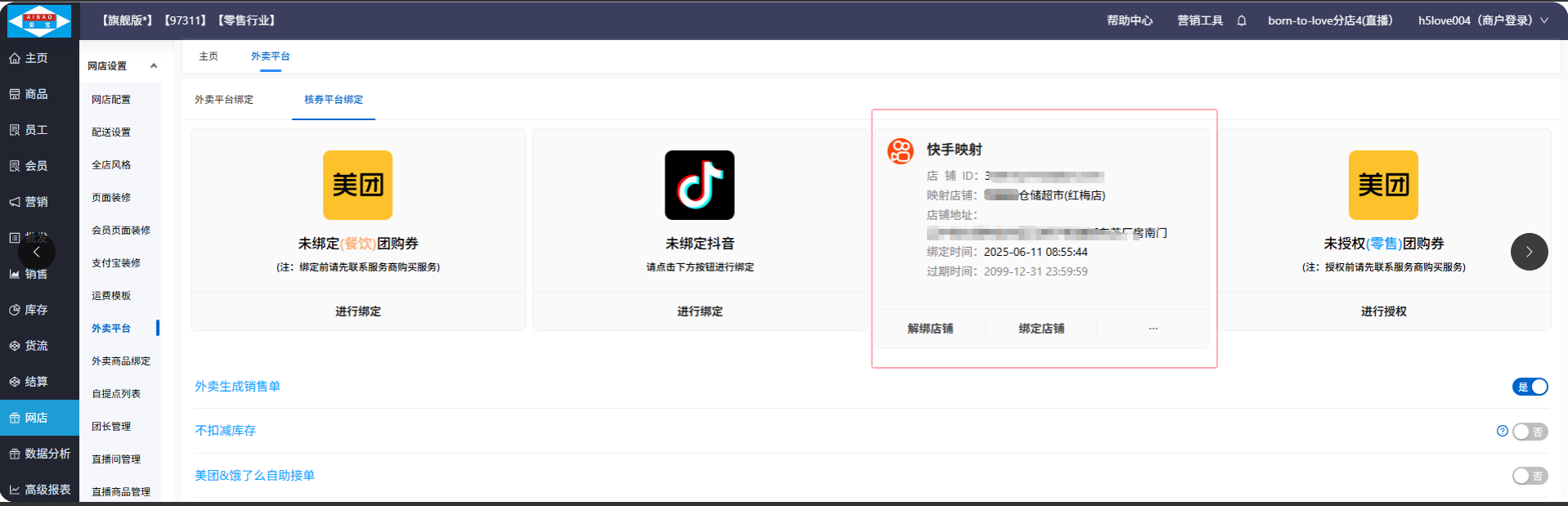
Task: Click previous carousel arrow on left
Action: coord(37,252)
